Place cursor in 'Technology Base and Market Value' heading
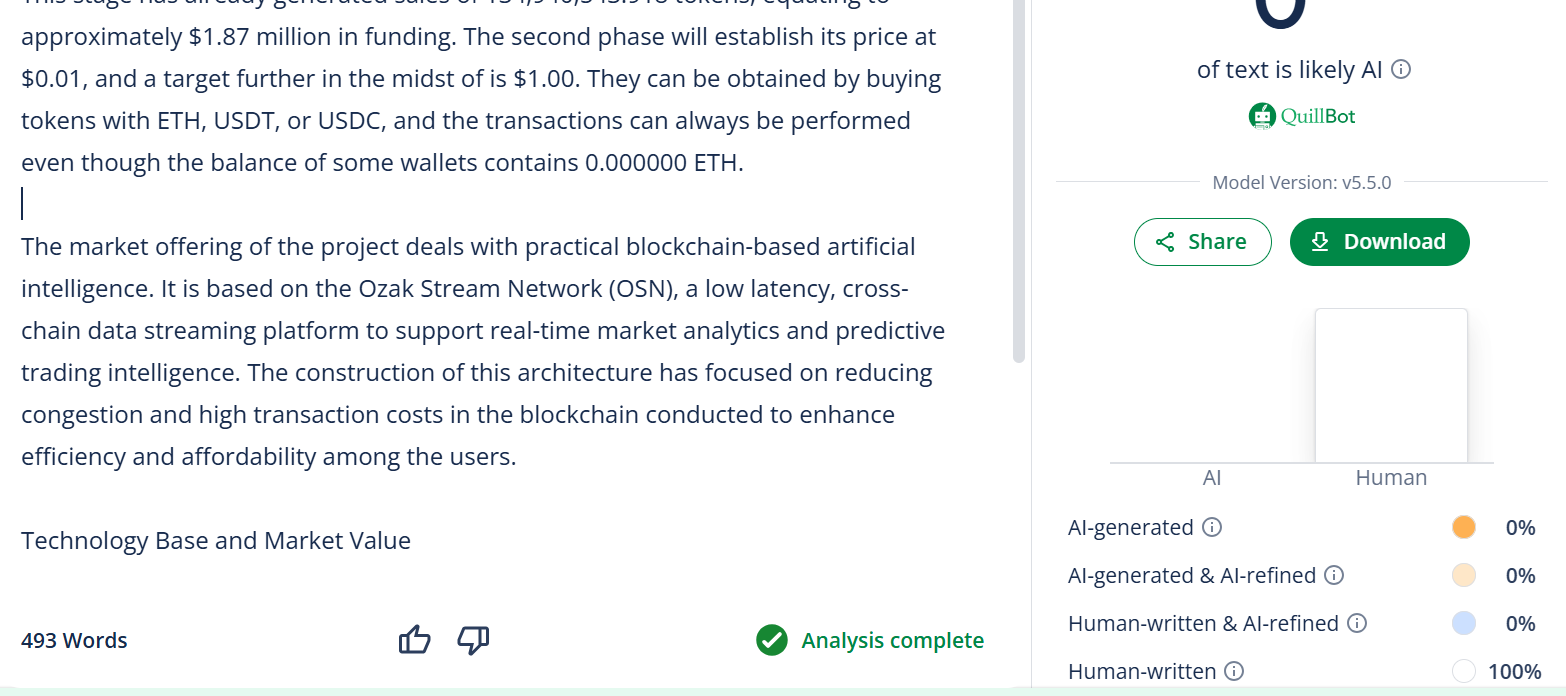This screenshot has height=696, width=1566. tap(216, 541)
